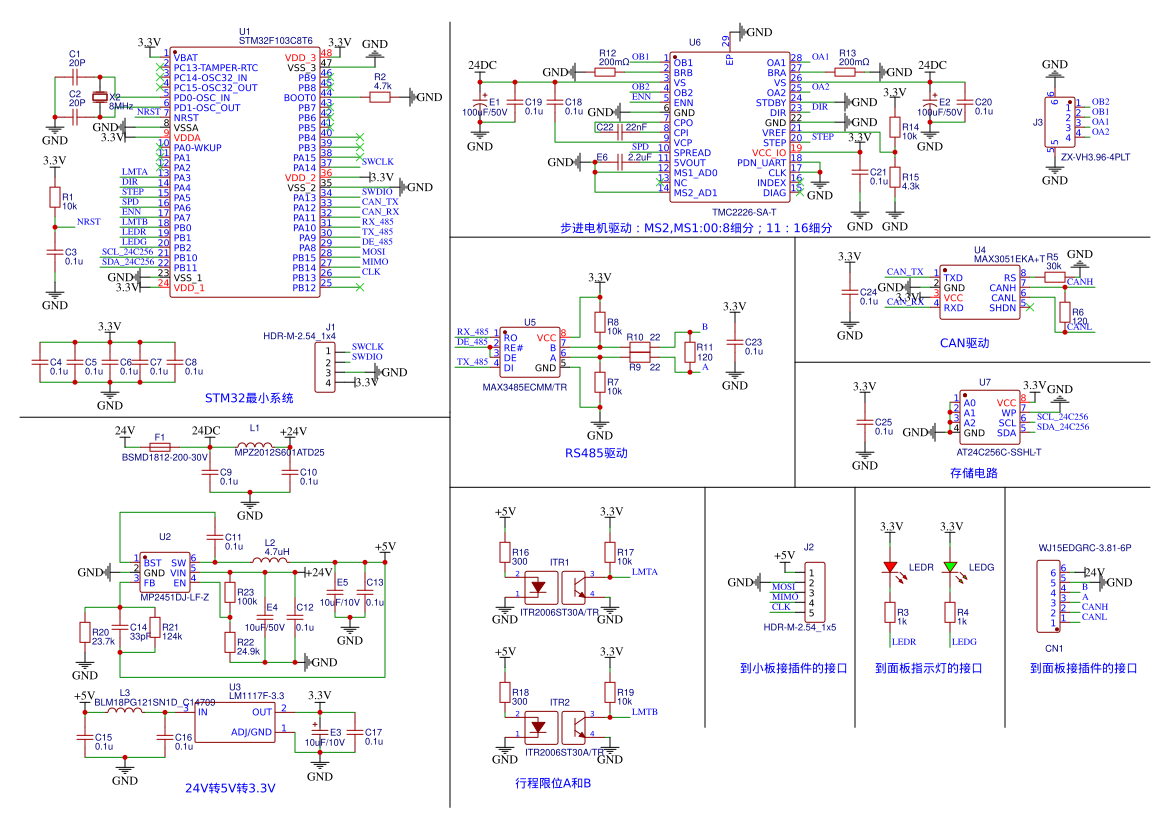Click the CAN驱动 section title

click(964, 344)
